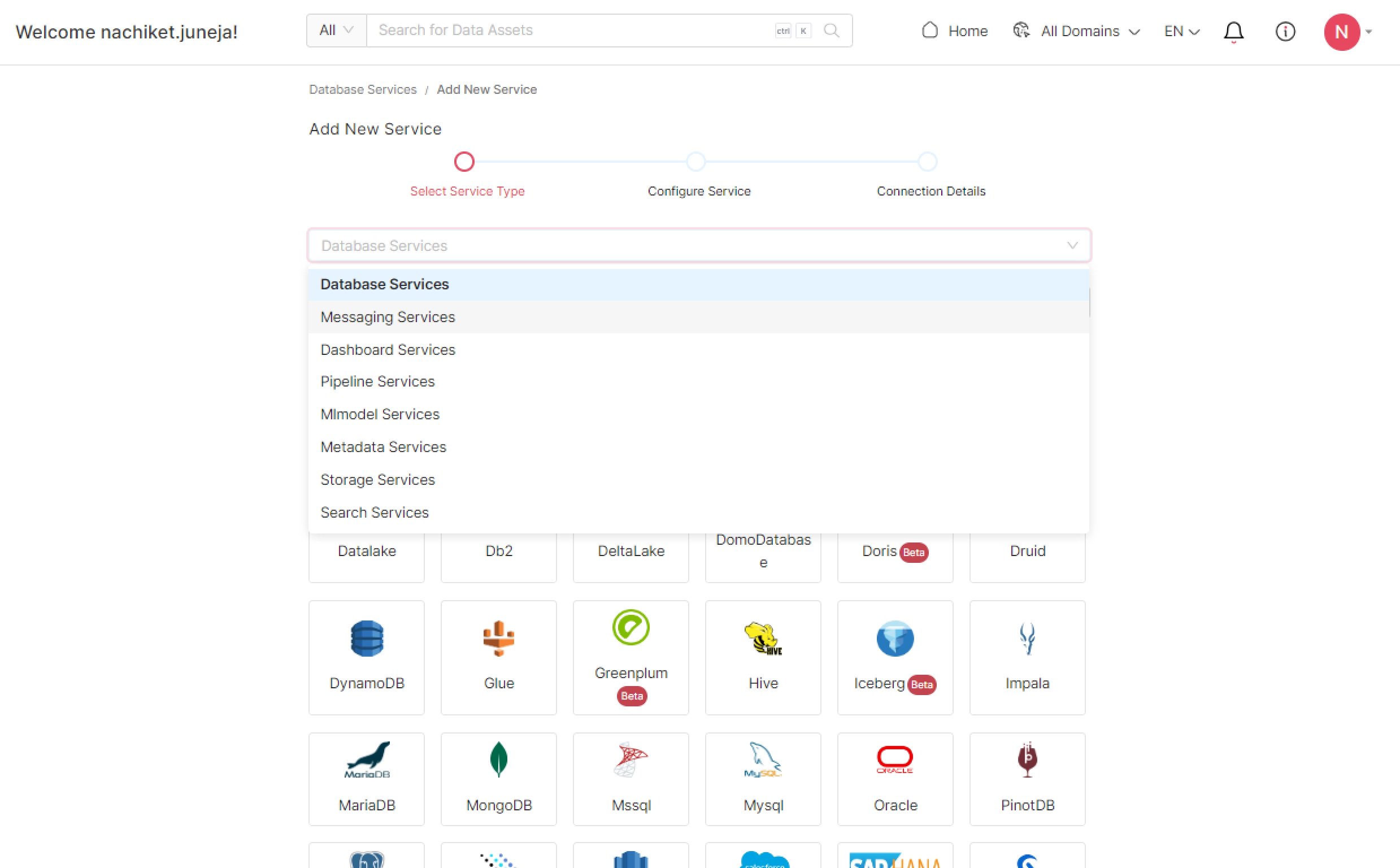Select the Greenplum service icon

[631, 627]
